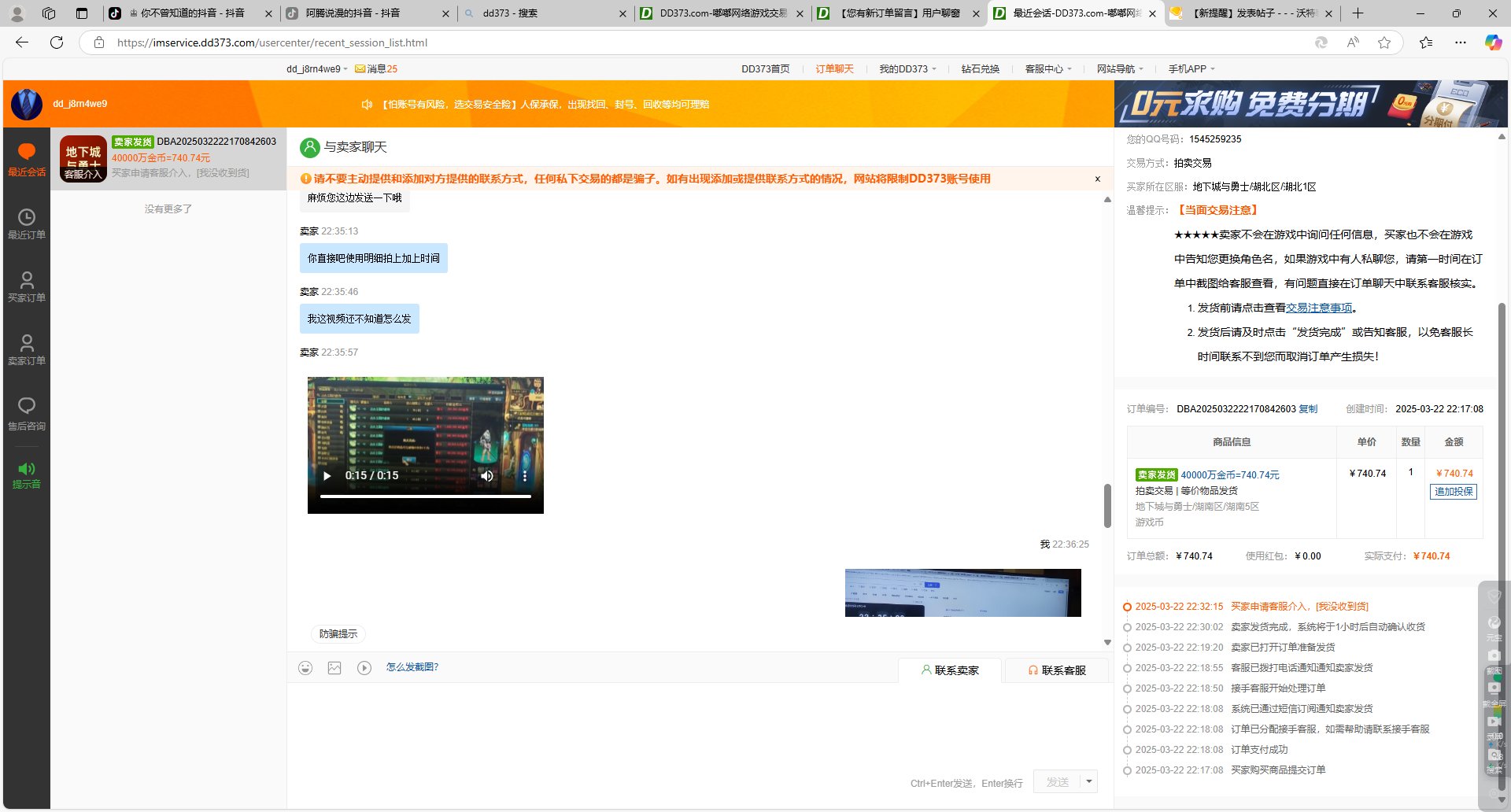
Task: Switch to the 阿腾说漫的抖音 tab
Action: pos(368,13)
